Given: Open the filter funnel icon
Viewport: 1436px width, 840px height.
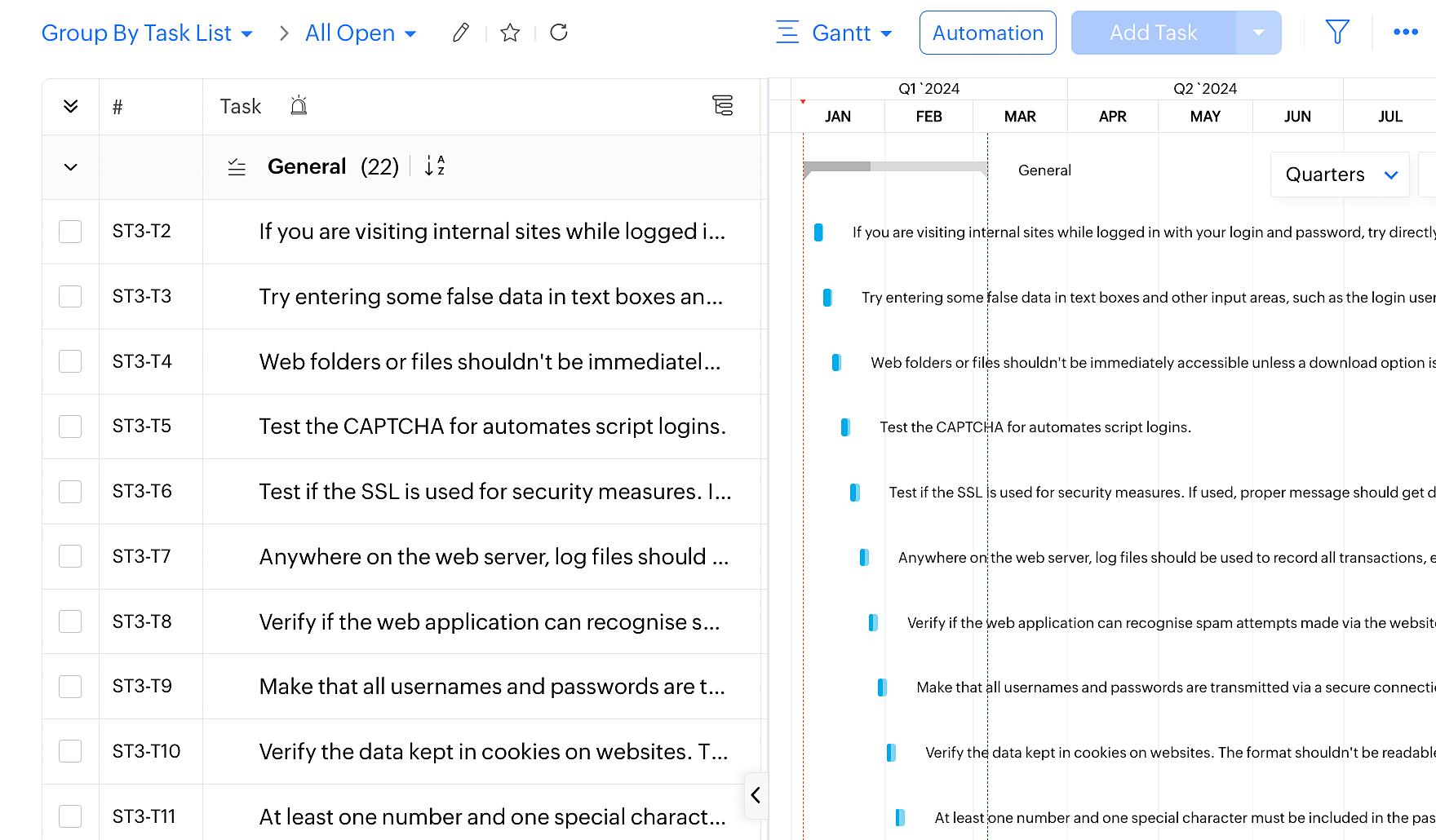Looking at the screenshot, I should (1337, 33).
